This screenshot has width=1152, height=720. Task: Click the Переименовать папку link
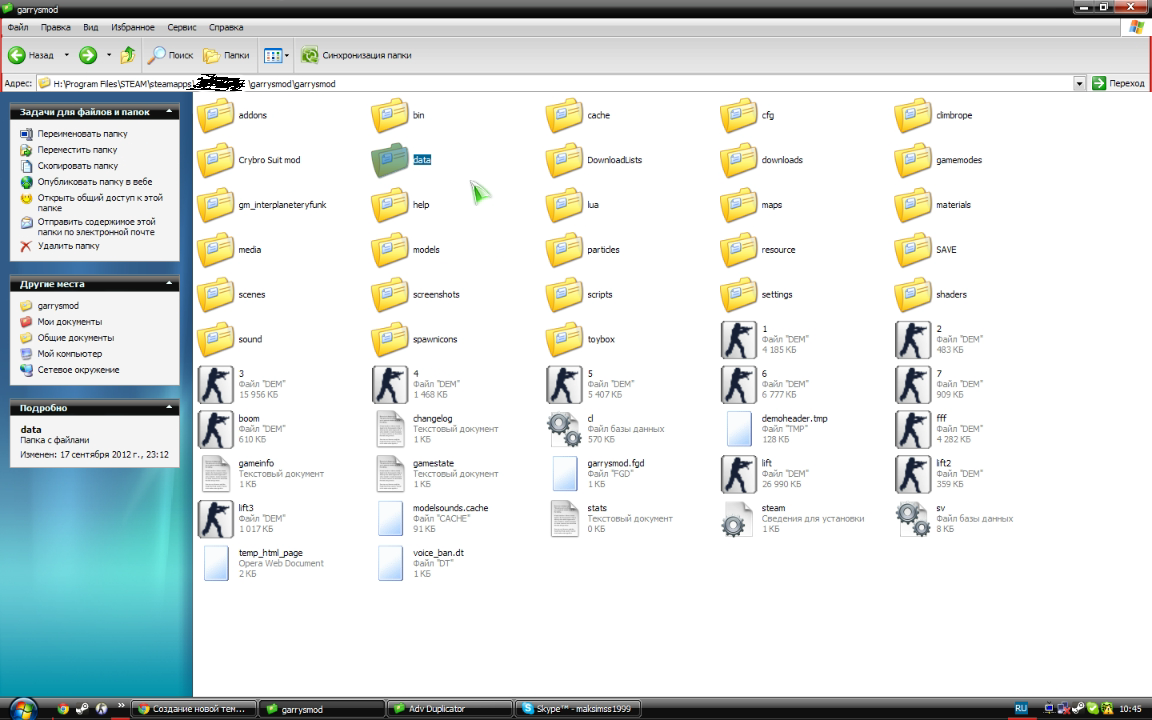[82, 134]
